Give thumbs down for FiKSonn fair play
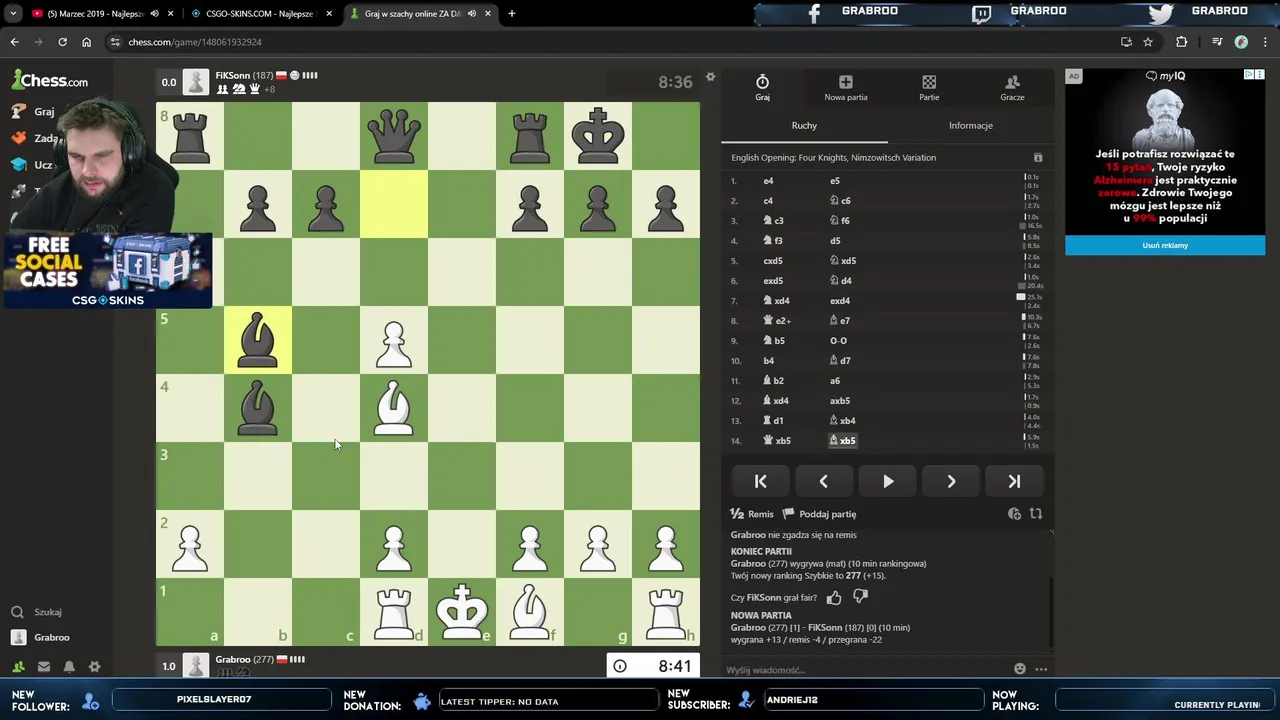The width and height of the screenshot is (1280, 720). click(860, 597)
